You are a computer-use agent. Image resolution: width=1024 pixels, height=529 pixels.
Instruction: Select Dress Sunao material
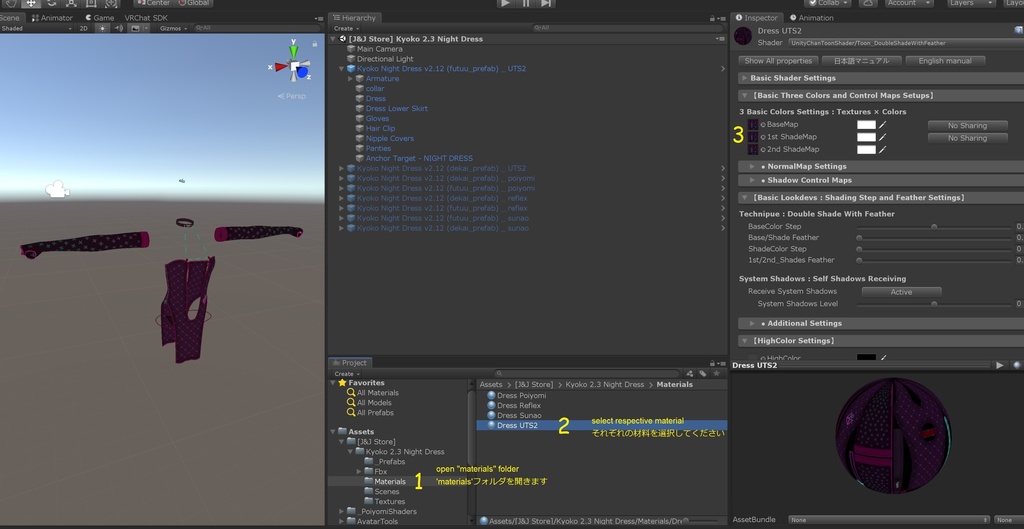(x=519, y=415)
